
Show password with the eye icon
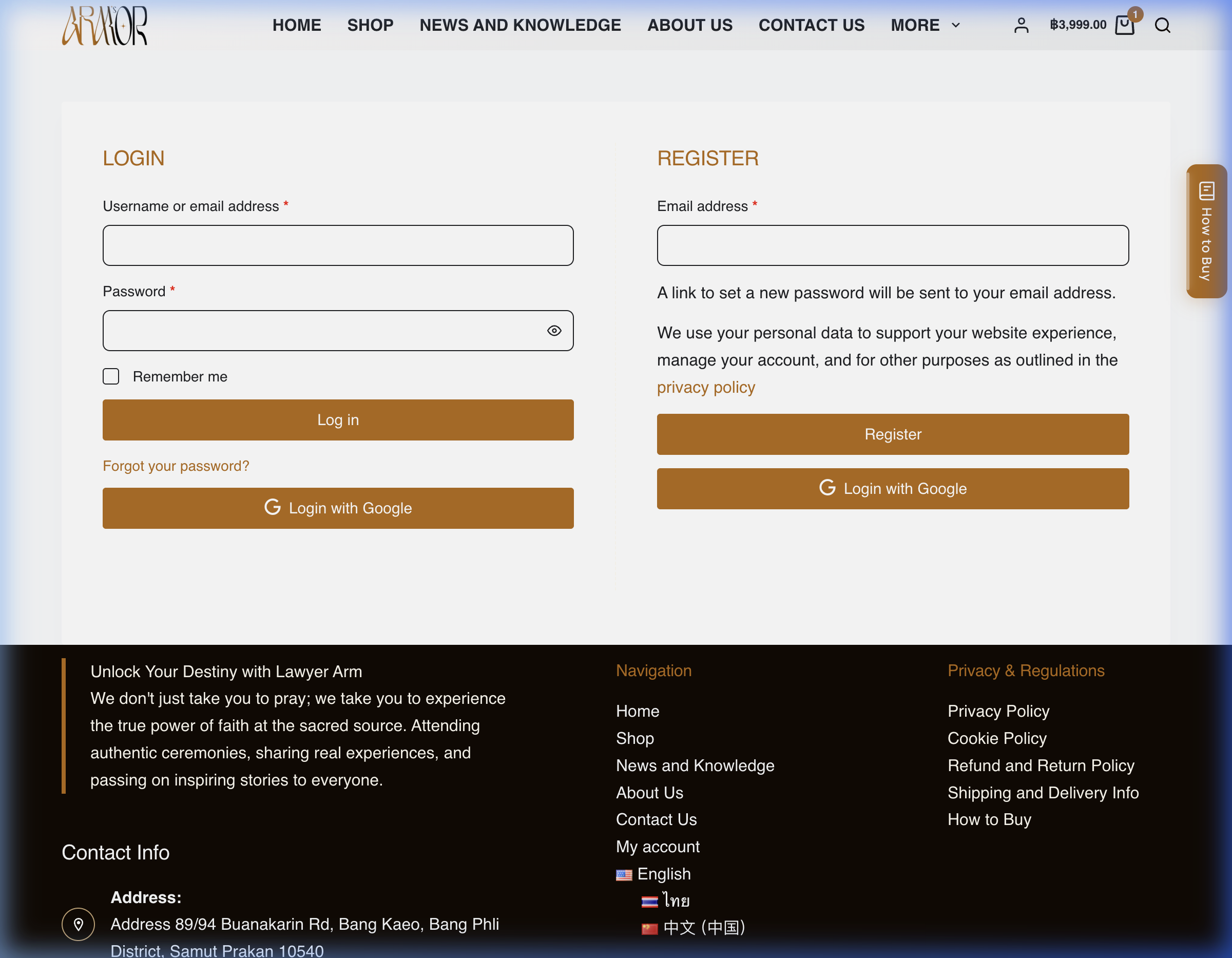pos(554,331)
